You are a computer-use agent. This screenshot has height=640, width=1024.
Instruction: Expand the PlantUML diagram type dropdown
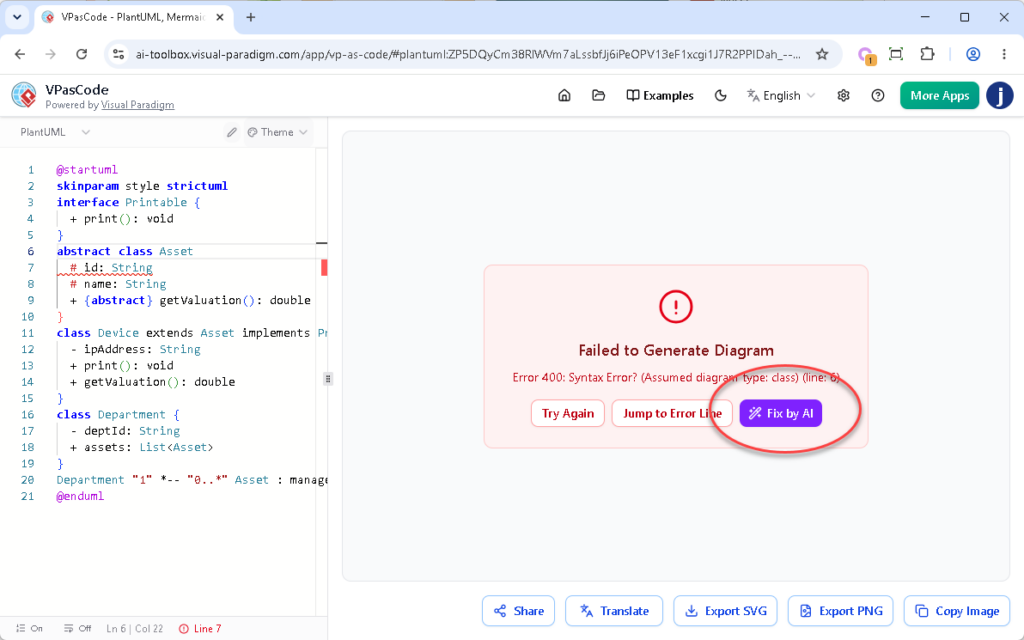click(x=55, y=132)
